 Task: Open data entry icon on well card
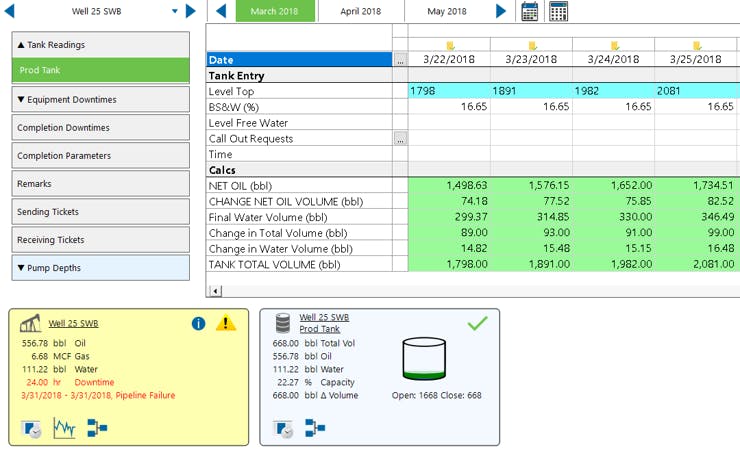click(x=32, y=429)
